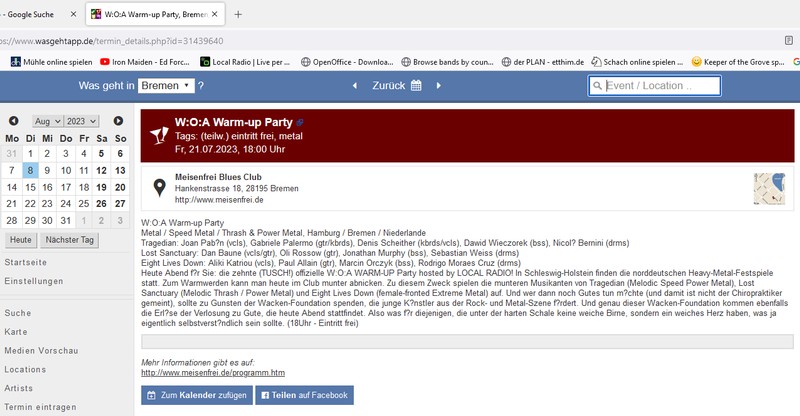Viewport: 800px width, 416px height.
Task: Go to previous day with left arrow near Zurück
Action: [355, 86]
